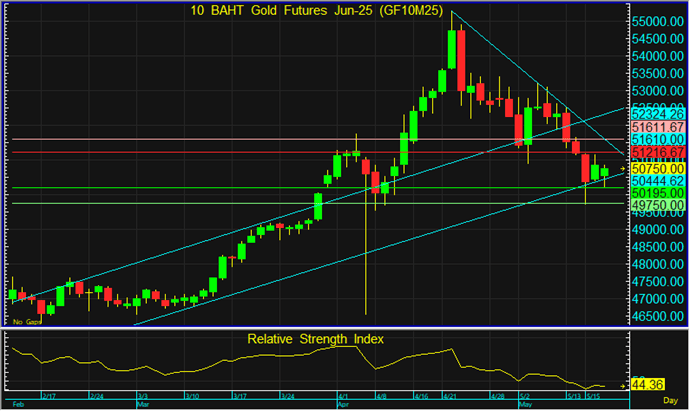Click the yellow current-price arrow marker
The height and width of the screenshot is (411, 690).
[x=622, y=169]
